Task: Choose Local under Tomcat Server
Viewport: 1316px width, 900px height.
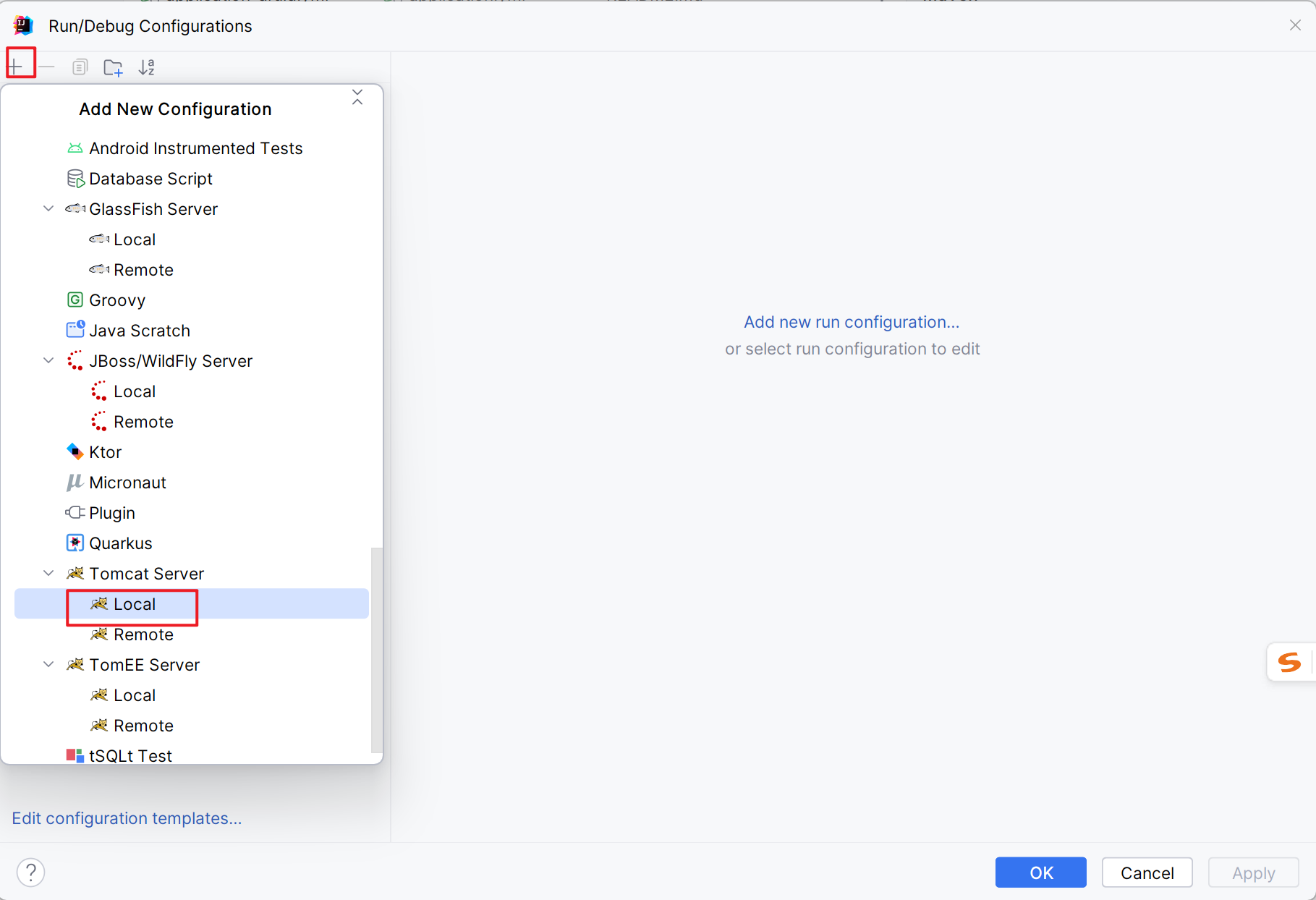Action: (x=192, y=604)
